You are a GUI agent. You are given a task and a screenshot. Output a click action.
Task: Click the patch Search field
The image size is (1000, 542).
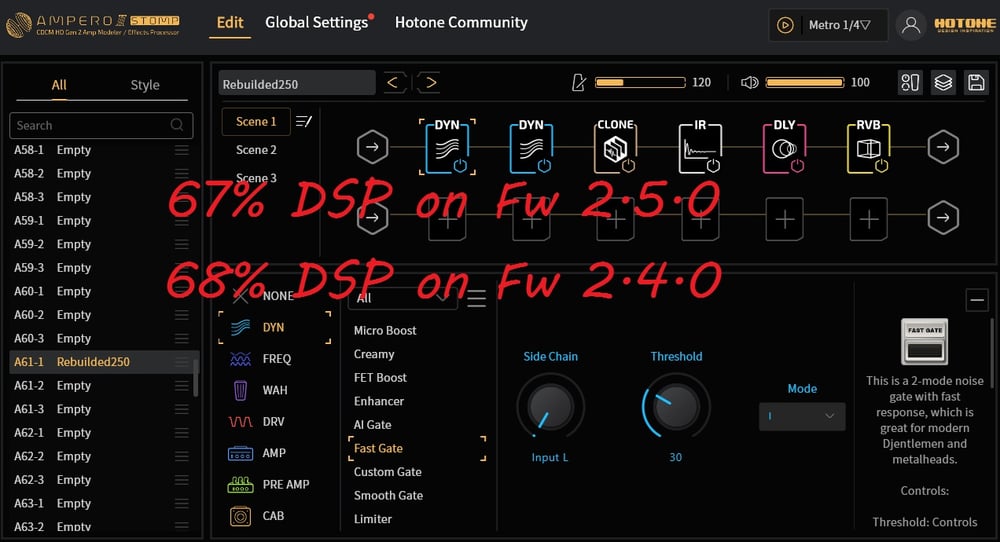point(101,125)
